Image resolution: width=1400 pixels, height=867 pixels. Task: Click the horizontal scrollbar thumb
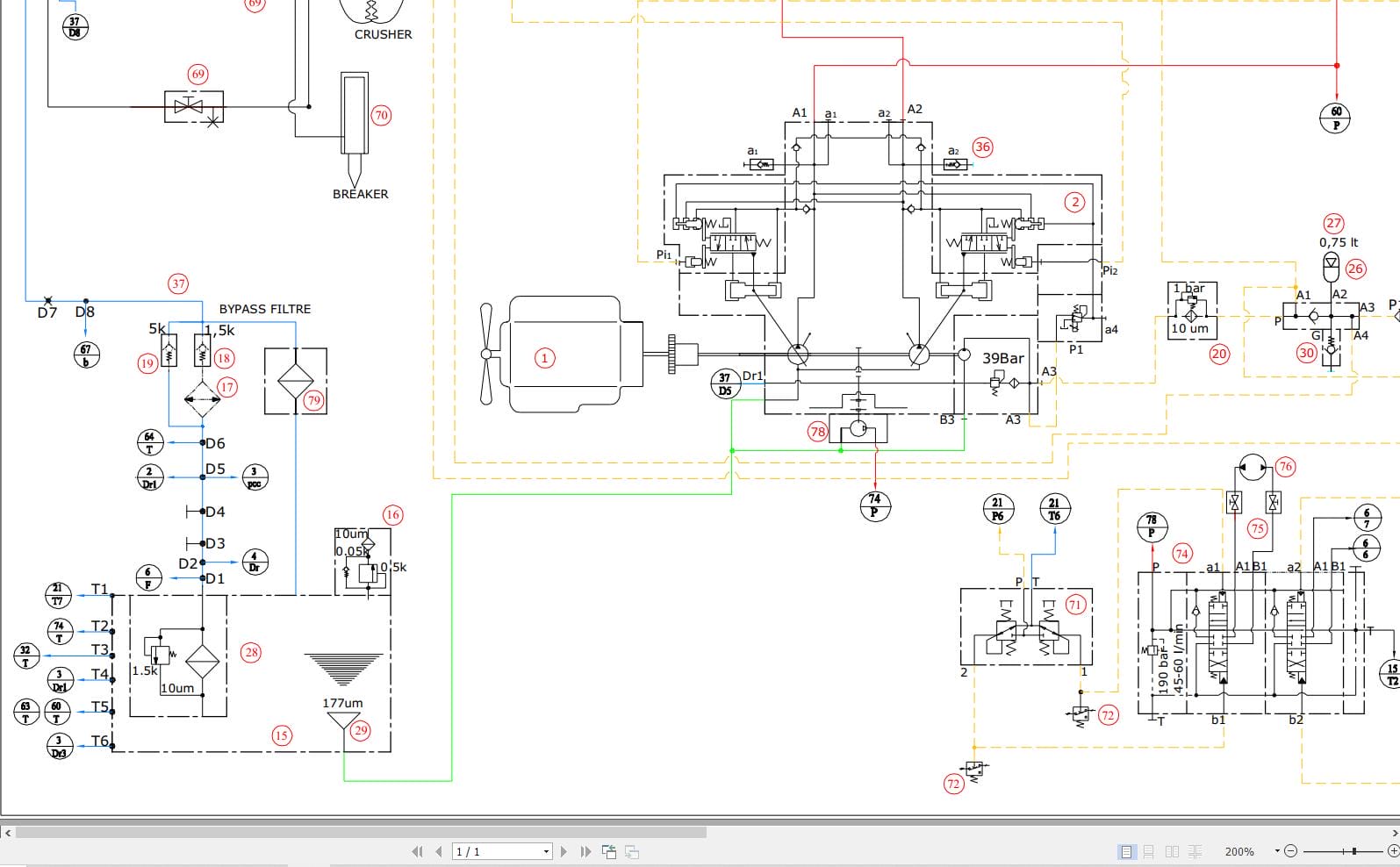(361, 832)
